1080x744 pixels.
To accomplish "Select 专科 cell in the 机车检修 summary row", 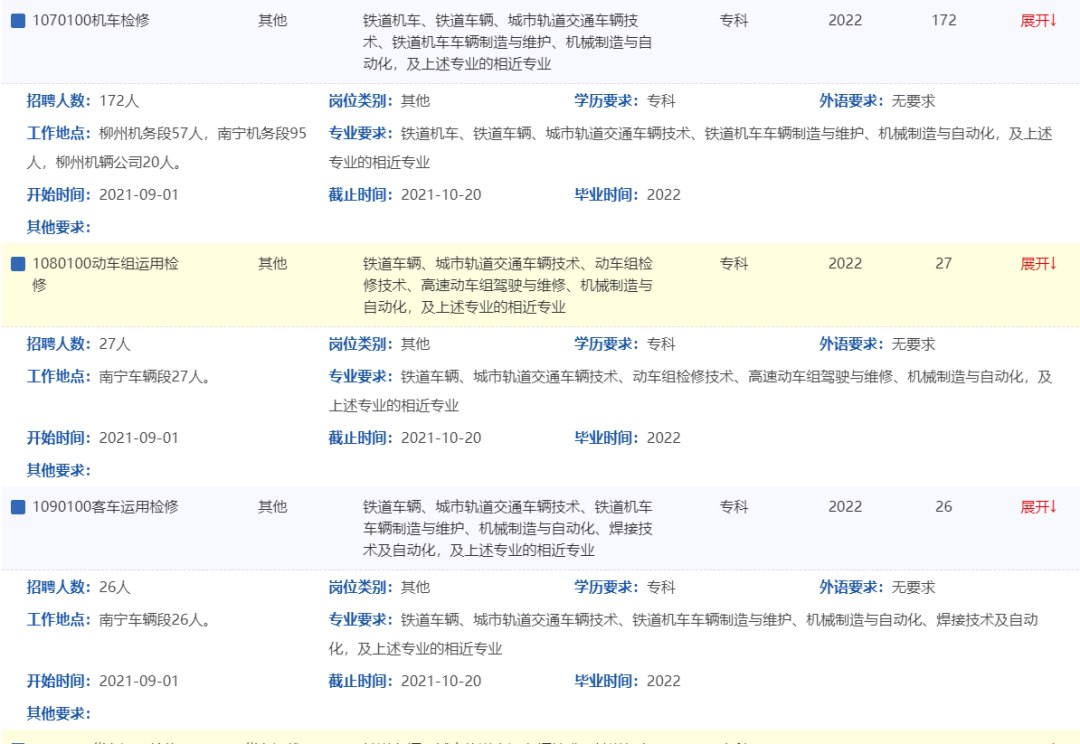I will pyautogui.click(x=734, y=21).
